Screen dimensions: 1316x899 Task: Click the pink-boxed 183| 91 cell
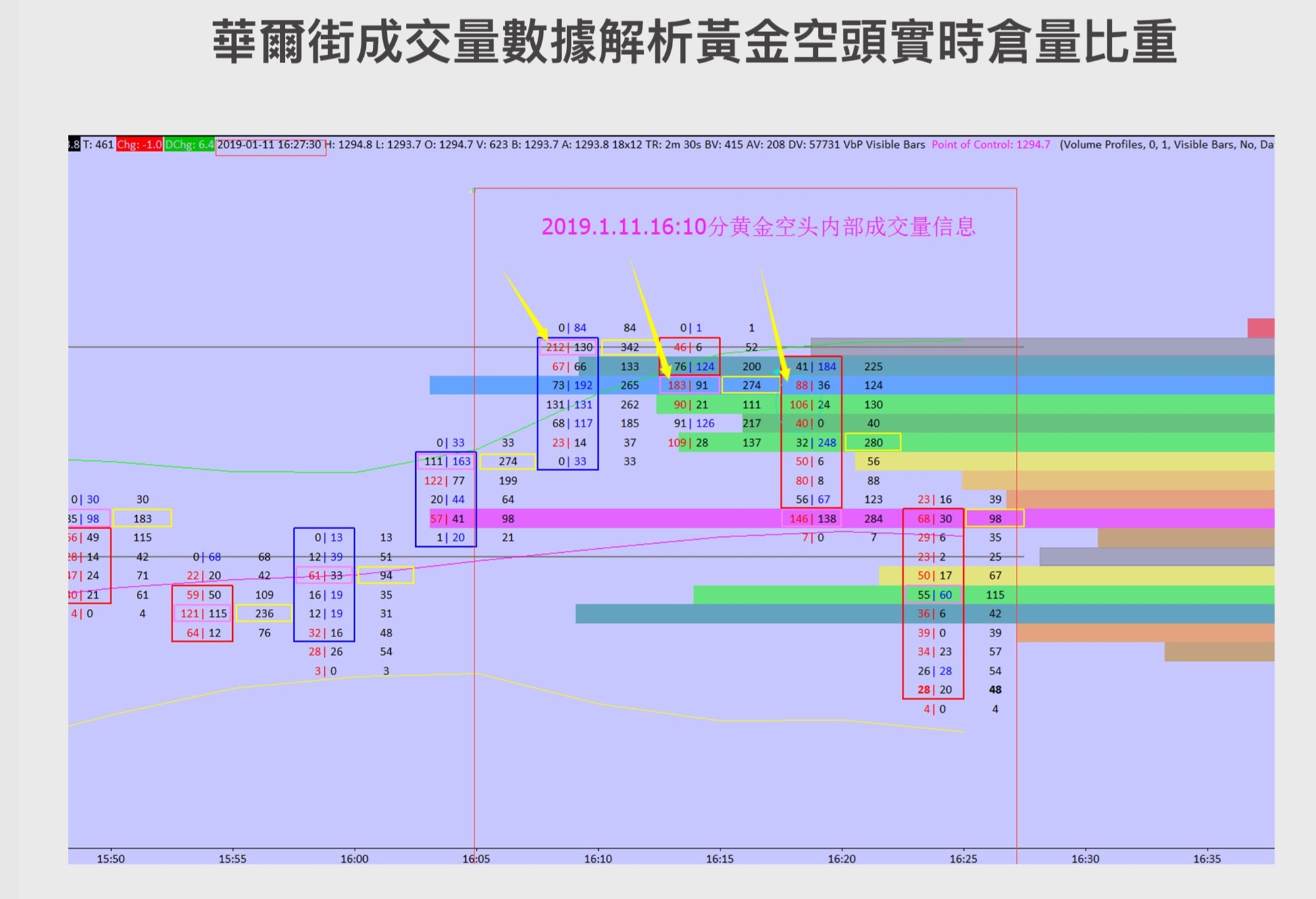click(688, 386)
